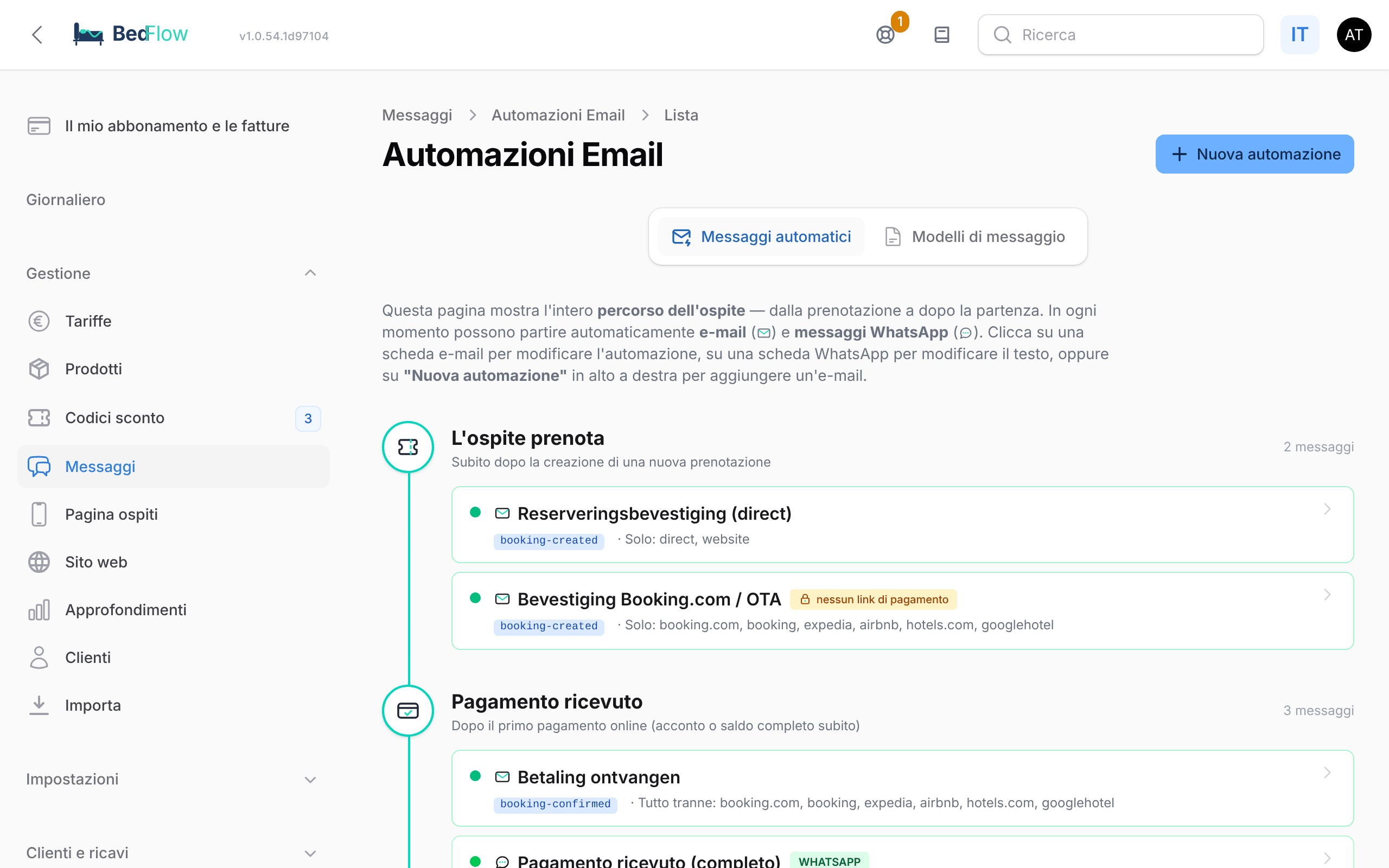Viewport: 1389px width, 868px height.
Task: Click the Messaggi breadcrumb
Action: coord(417,115)
